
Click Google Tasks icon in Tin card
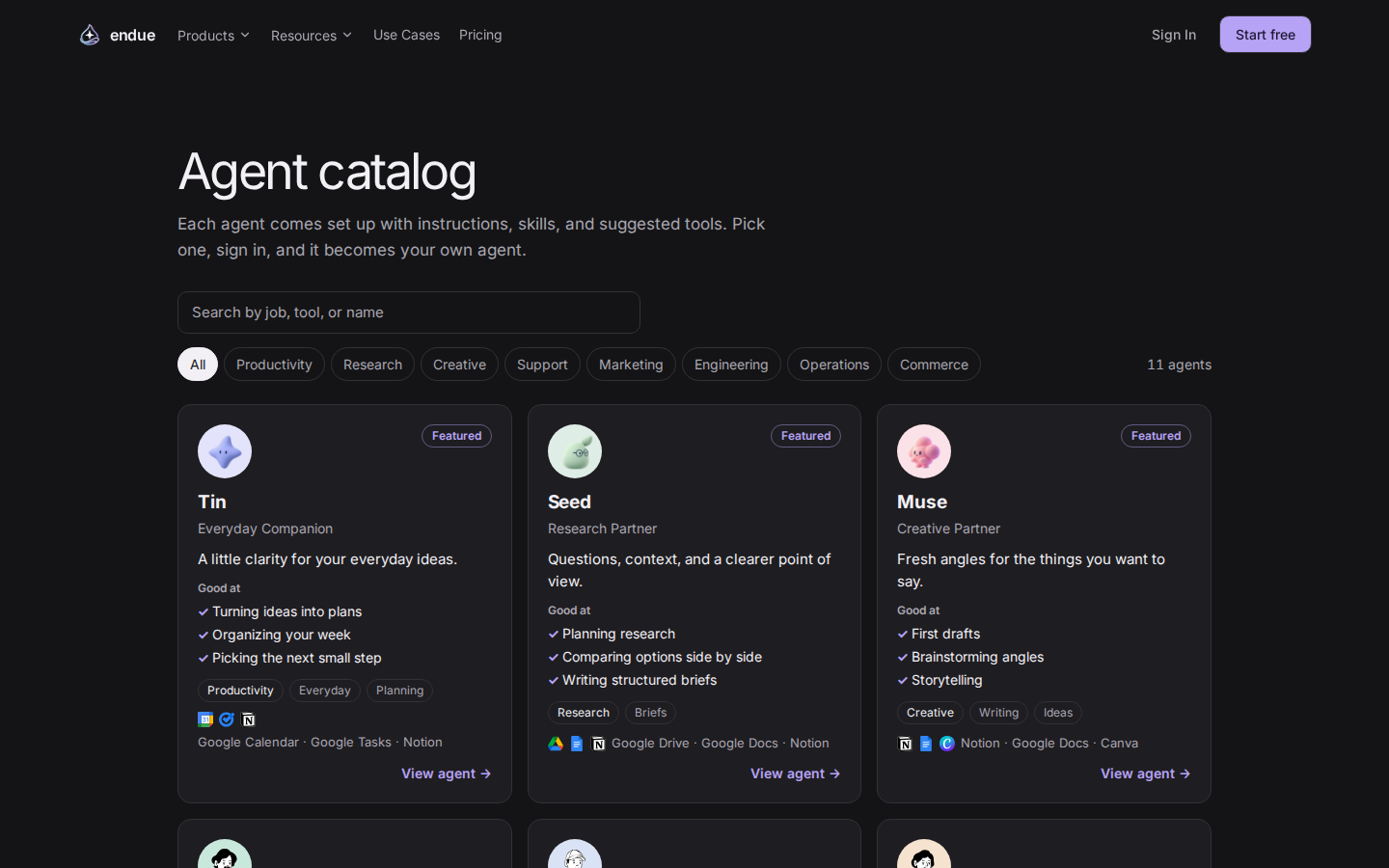tap(227, 719)
